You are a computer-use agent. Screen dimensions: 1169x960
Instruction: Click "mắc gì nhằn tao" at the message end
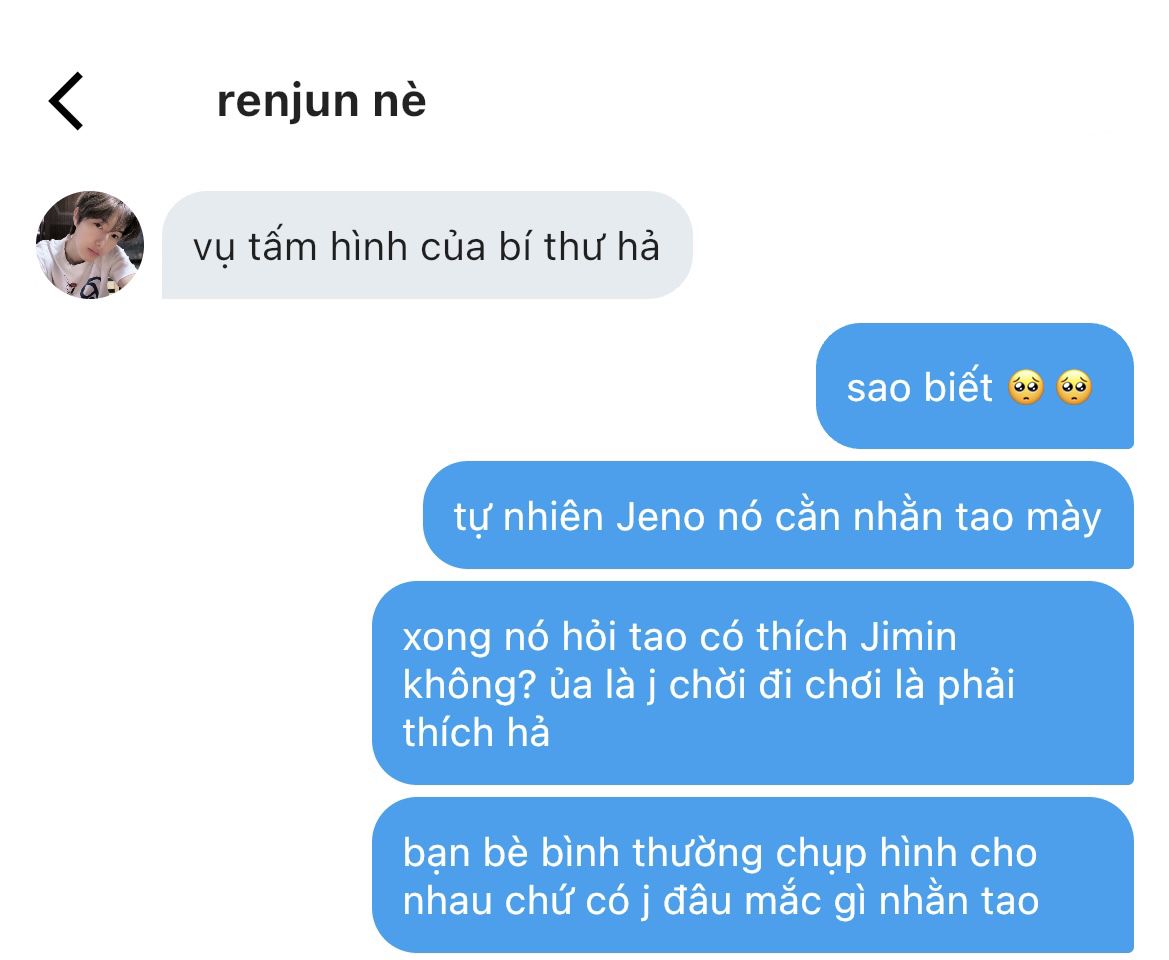pyautogui.click(x=892, y=901)
